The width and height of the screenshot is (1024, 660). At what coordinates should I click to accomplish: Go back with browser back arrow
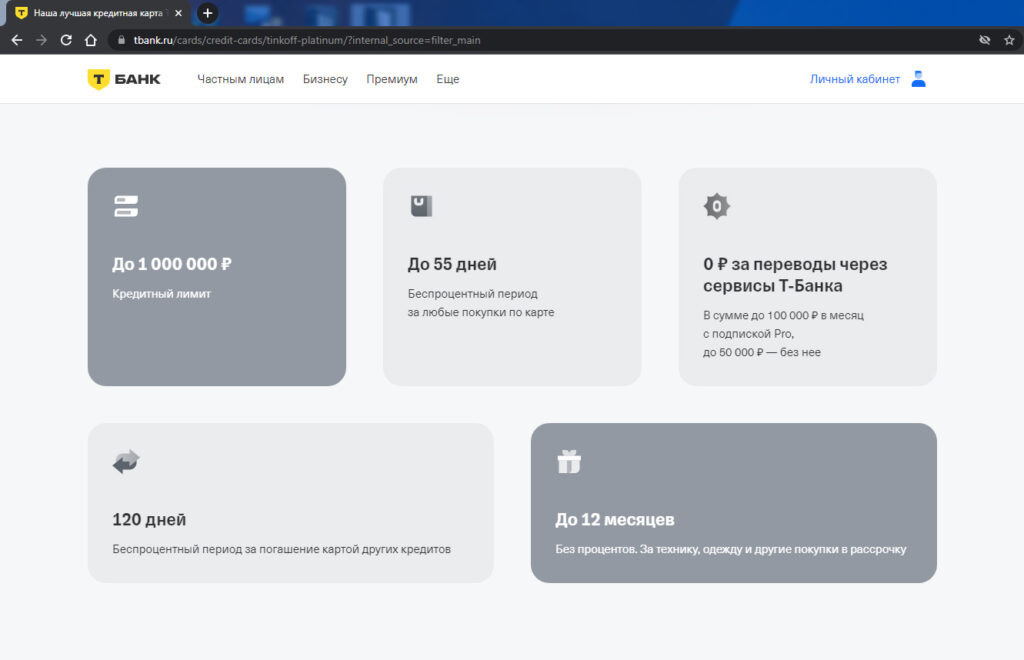pyautogui.click(x=17, y=40)
